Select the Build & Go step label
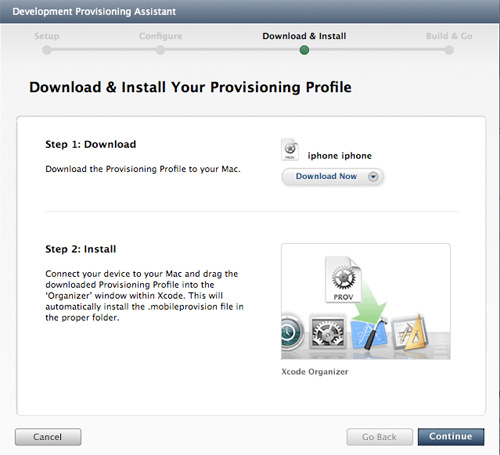 pyautogui.click(x=449, y=36)
